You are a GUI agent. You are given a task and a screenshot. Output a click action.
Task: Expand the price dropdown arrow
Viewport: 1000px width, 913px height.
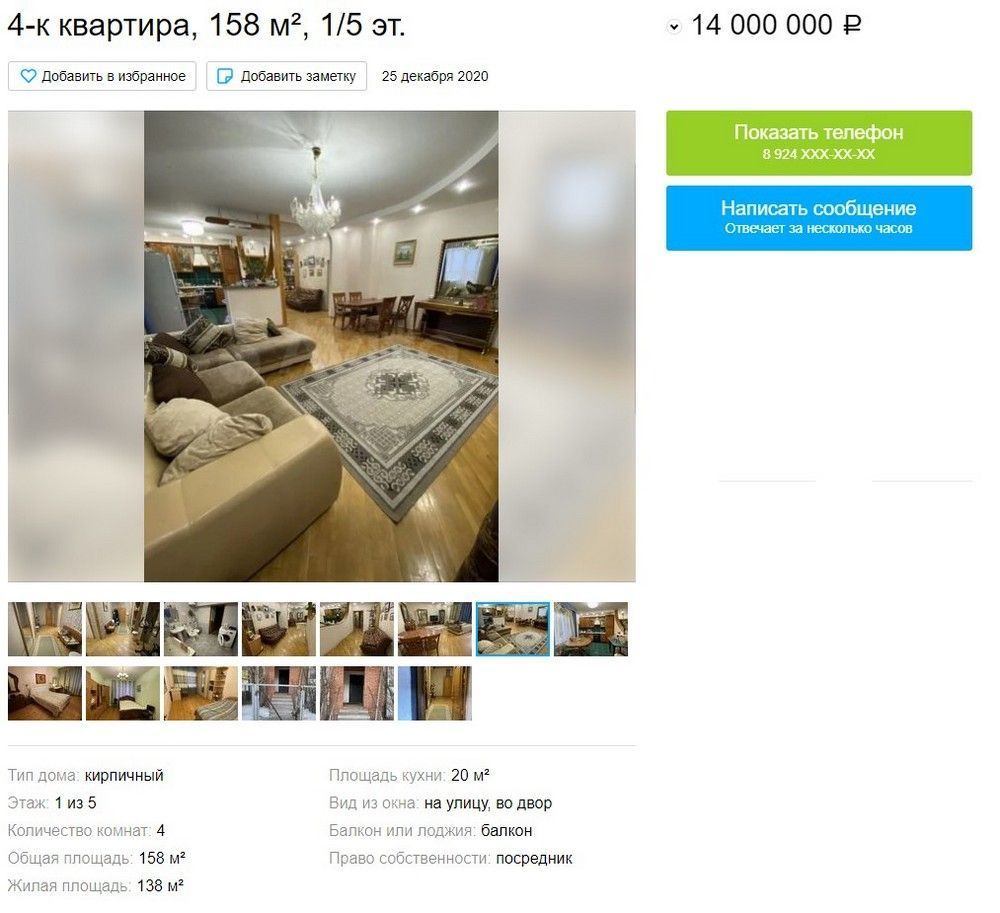point(674,27)
